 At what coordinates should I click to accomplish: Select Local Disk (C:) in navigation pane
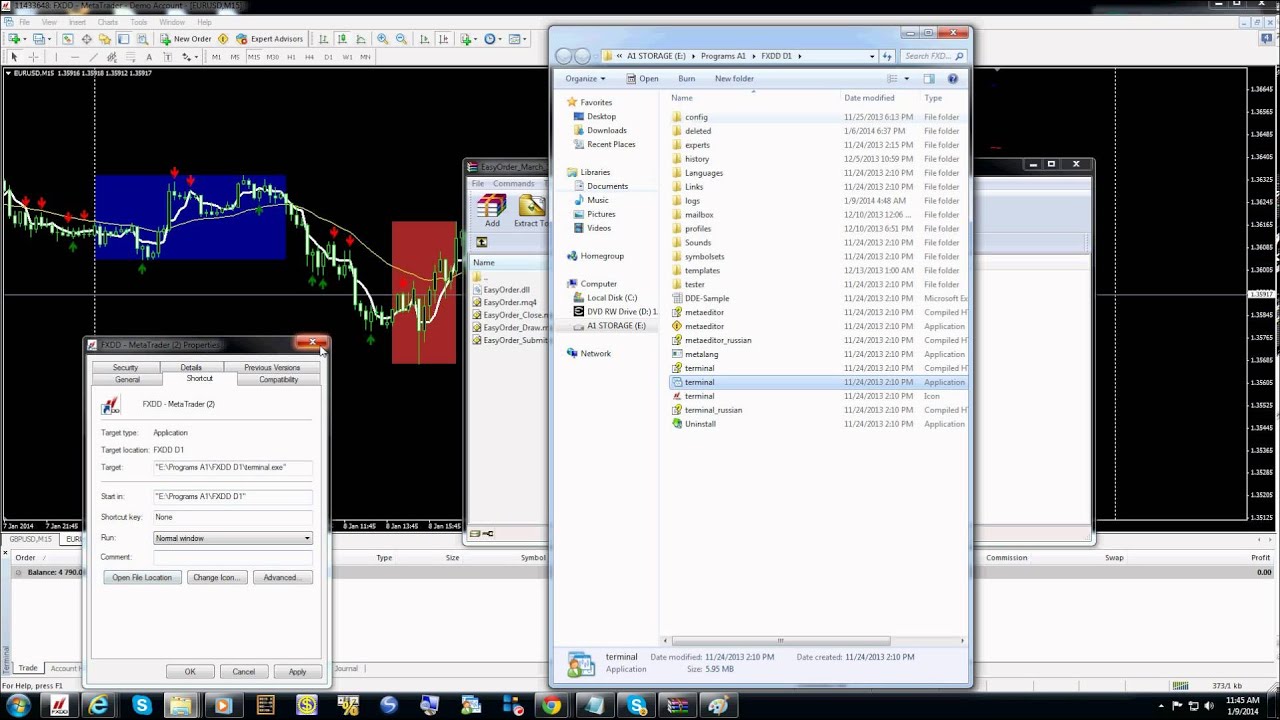coord(611,298)
